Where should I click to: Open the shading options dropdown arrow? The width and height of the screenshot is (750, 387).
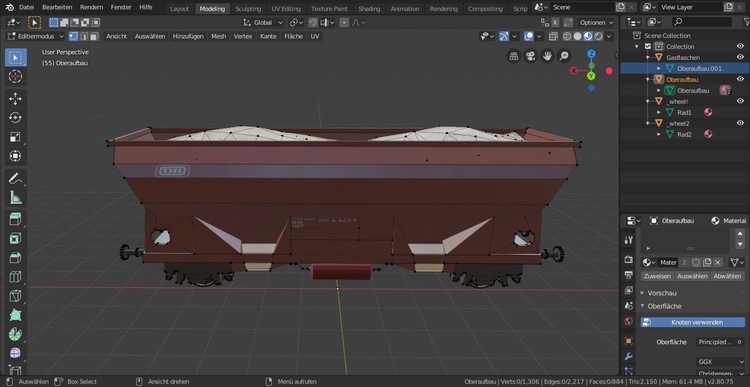click(609, 36)
